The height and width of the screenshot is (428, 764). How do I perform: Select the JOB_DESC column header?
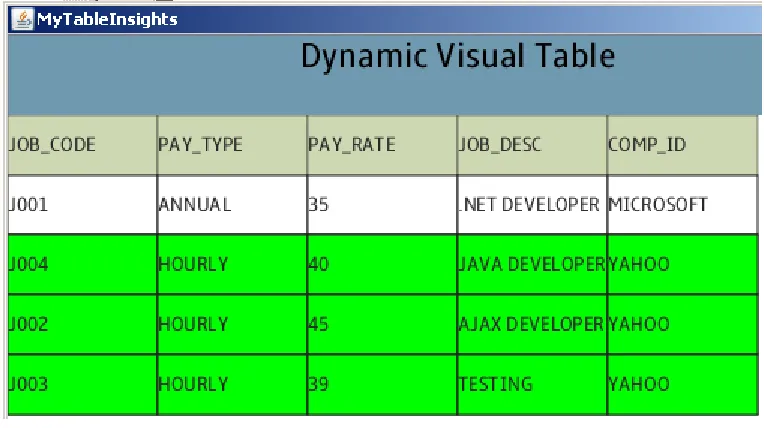click(x=532, y=145)
